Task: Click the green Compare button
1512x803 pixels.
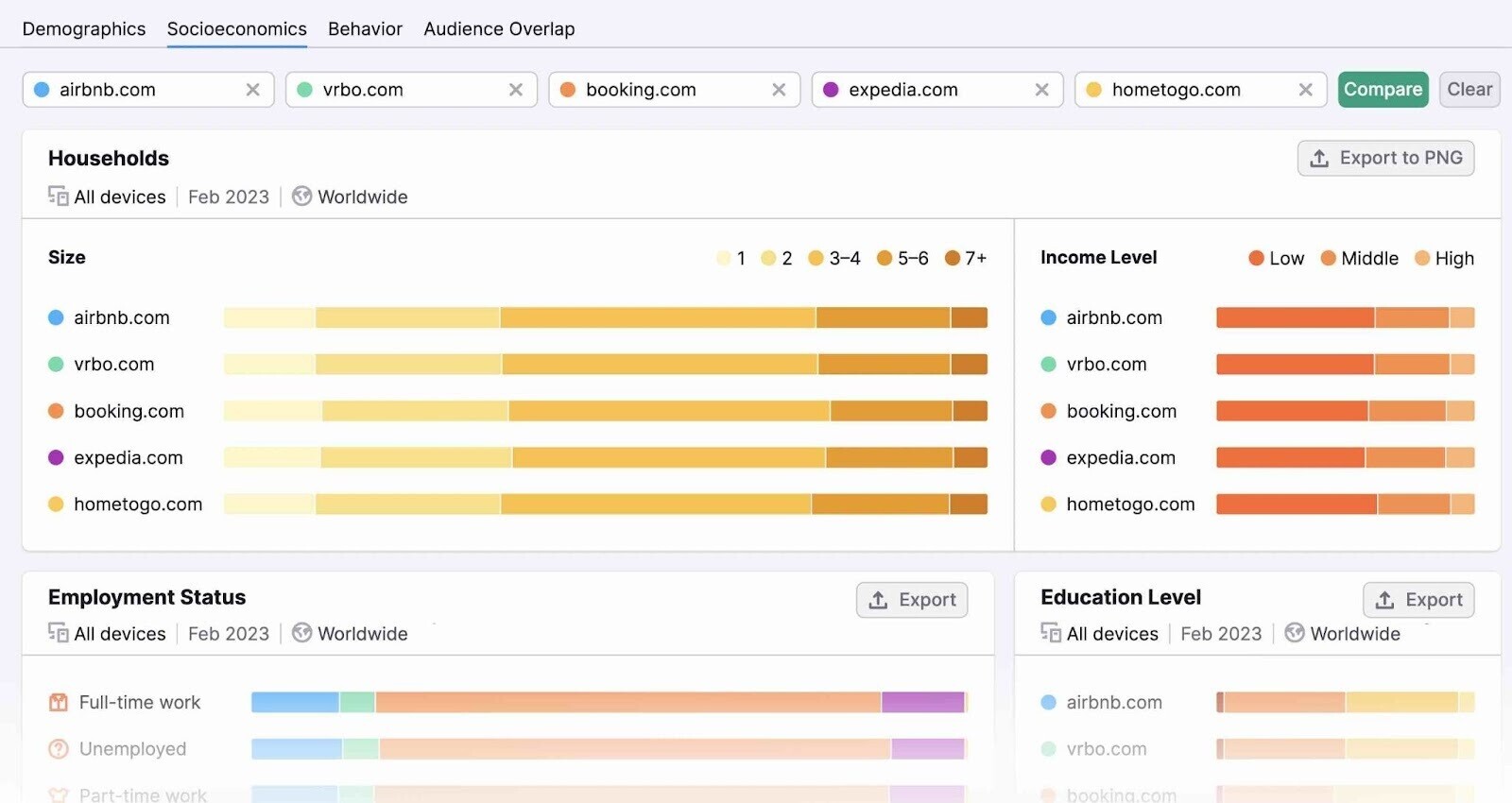Action: click(1383, 90)
